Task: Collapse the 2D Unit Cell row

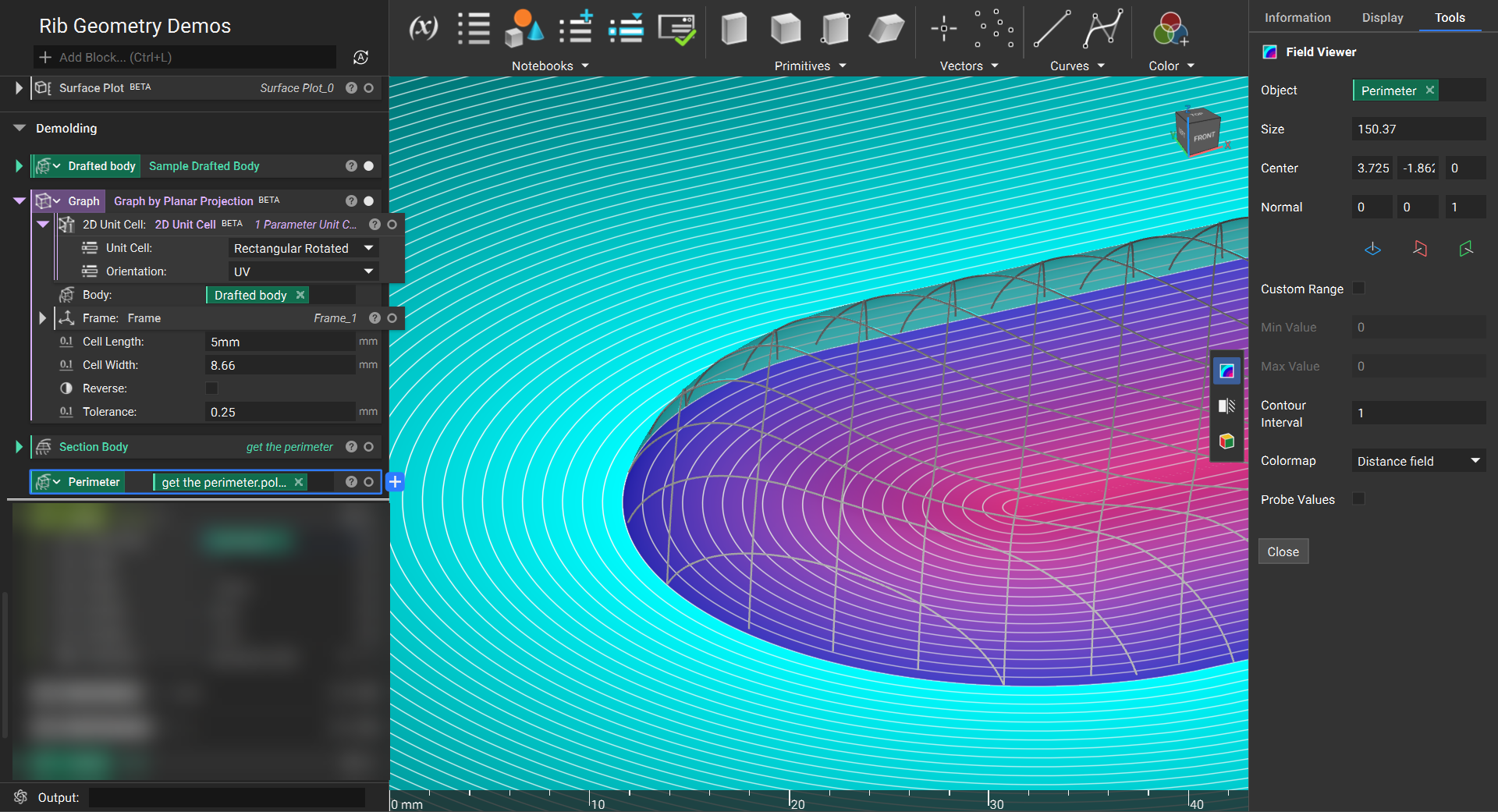Action: click(43, 225)
